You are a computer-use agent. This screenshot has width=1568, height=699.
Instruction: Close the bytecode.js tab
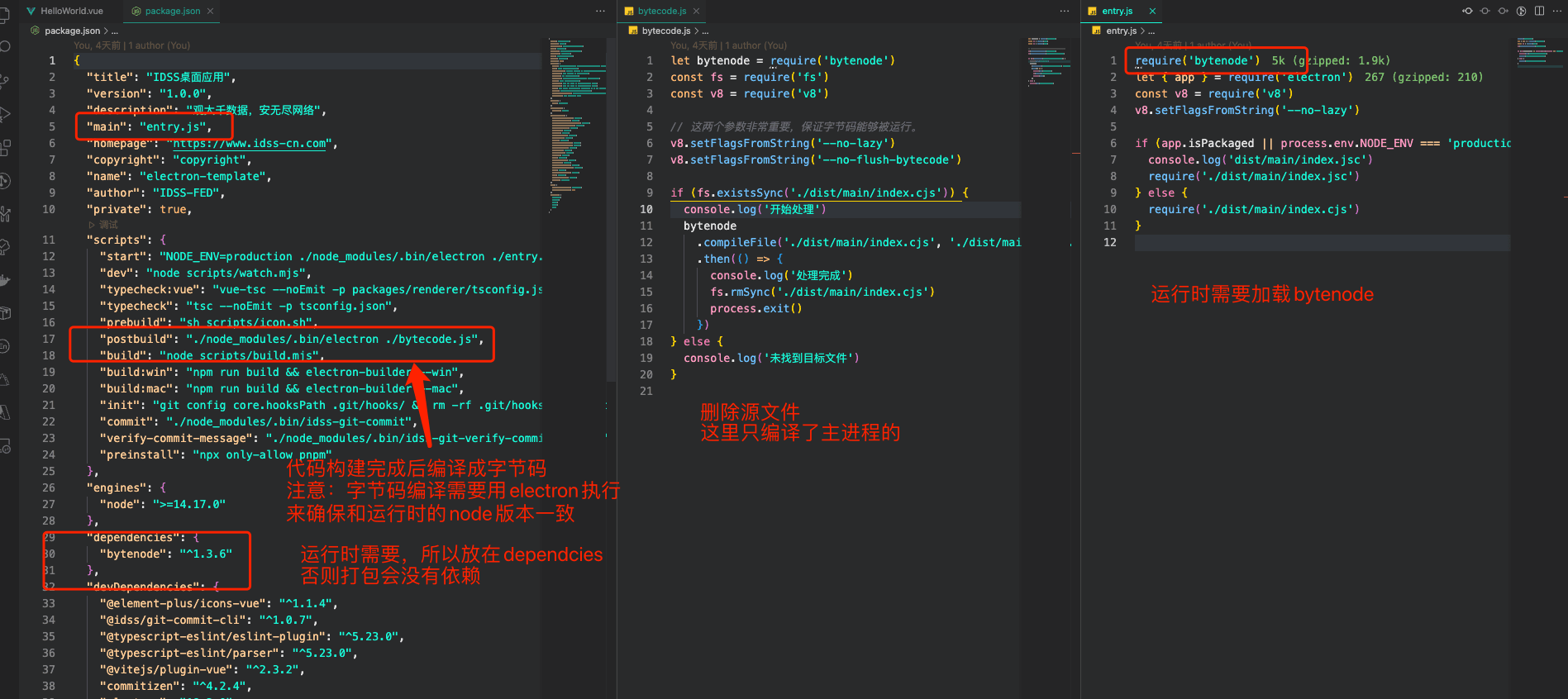pyautogui.click(x=696, y=11)
